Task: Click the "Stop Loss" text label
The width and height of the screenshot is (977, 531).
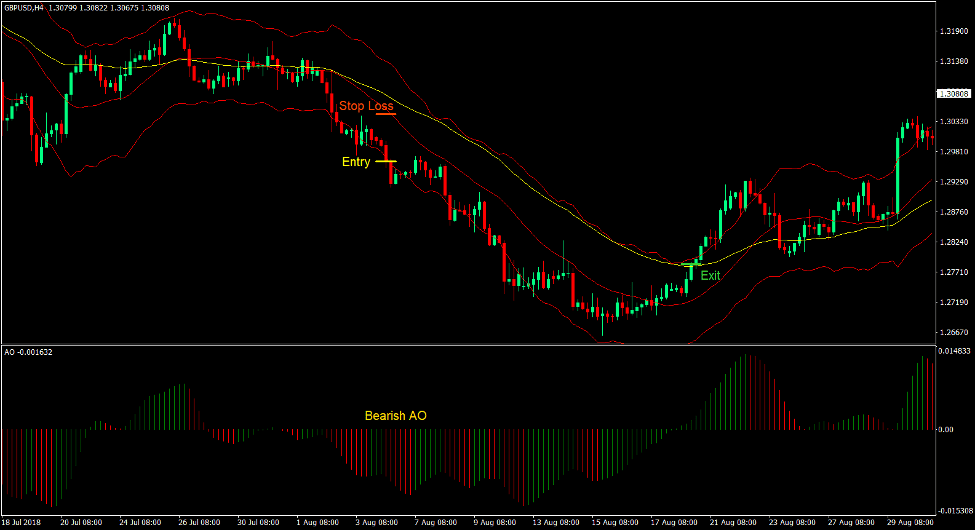Action: coord(366,106)
